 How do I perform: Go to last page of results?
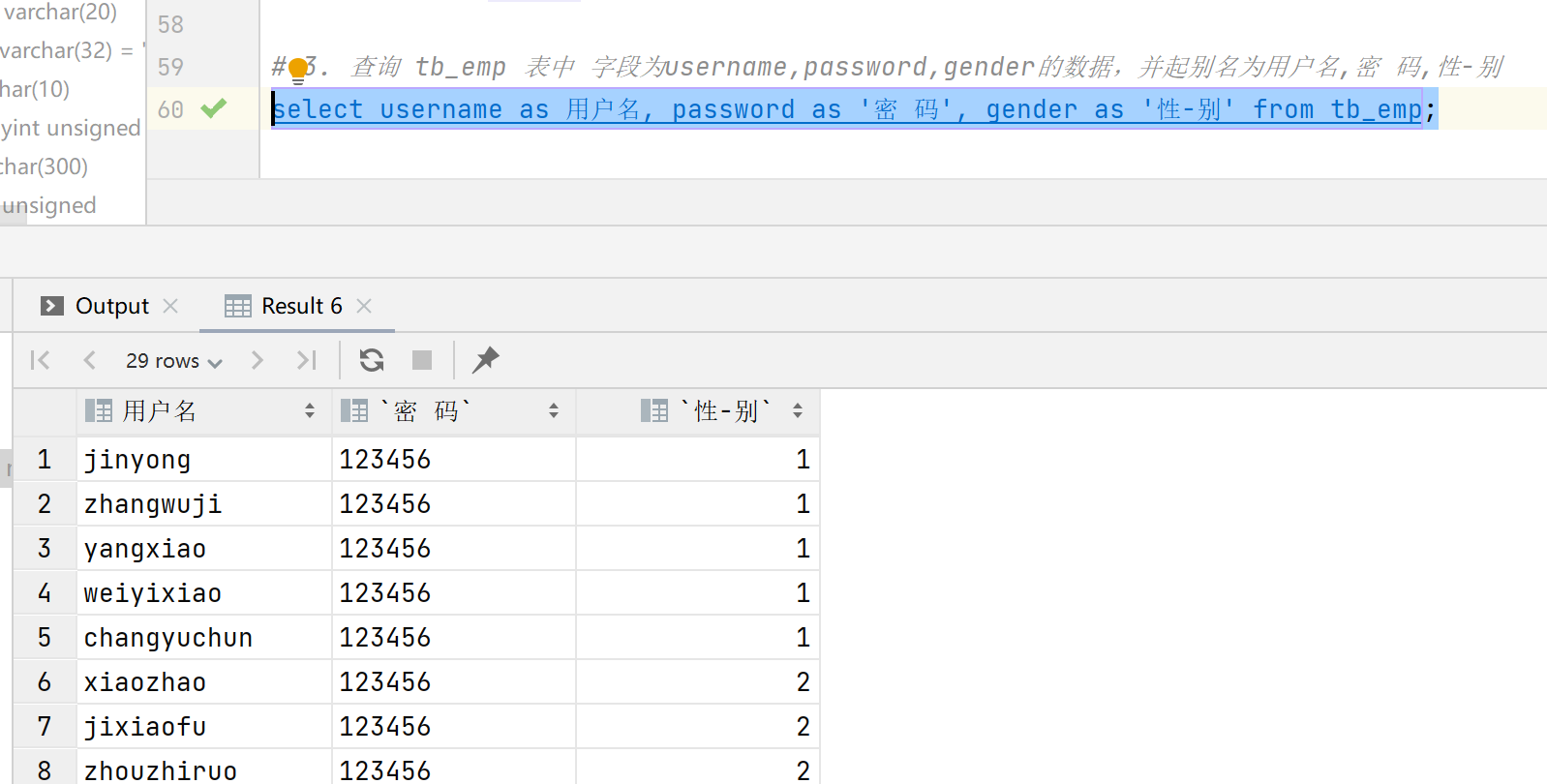pyautogui.click(x=307, y=360)
